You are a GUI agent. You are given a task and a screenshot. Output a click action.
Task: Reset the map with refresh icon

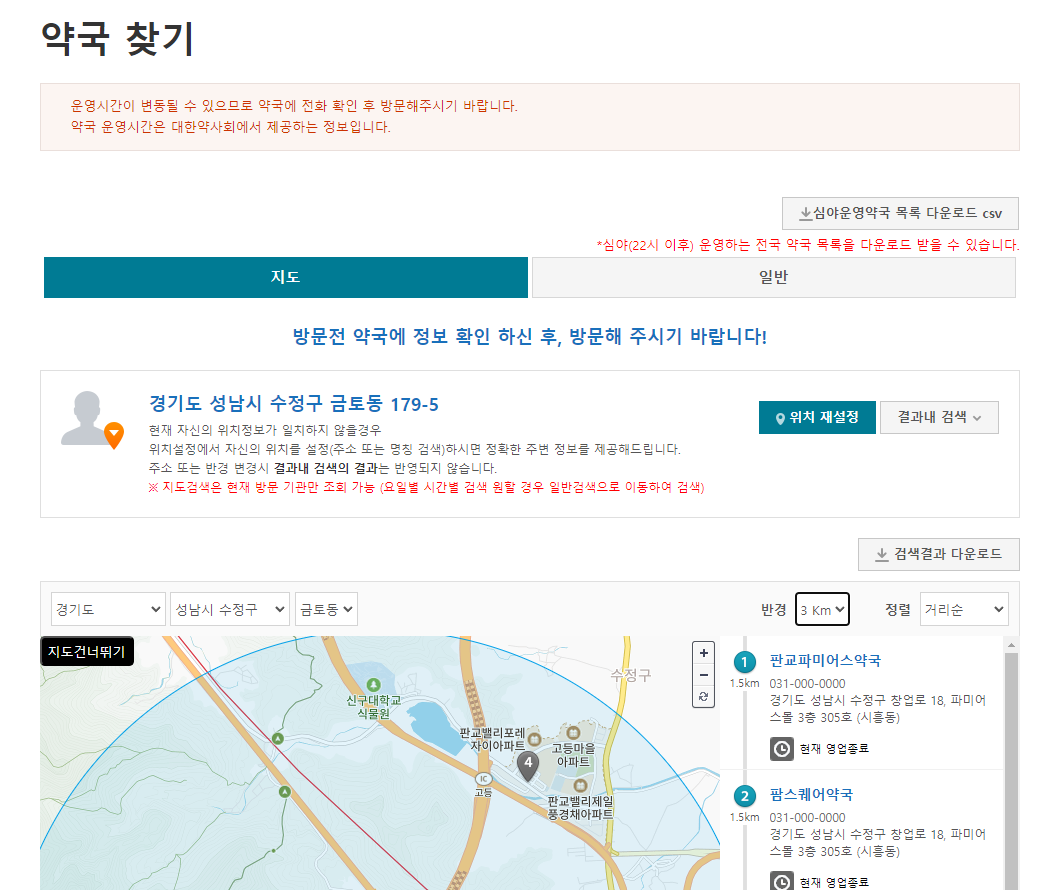tap(703, 697)
